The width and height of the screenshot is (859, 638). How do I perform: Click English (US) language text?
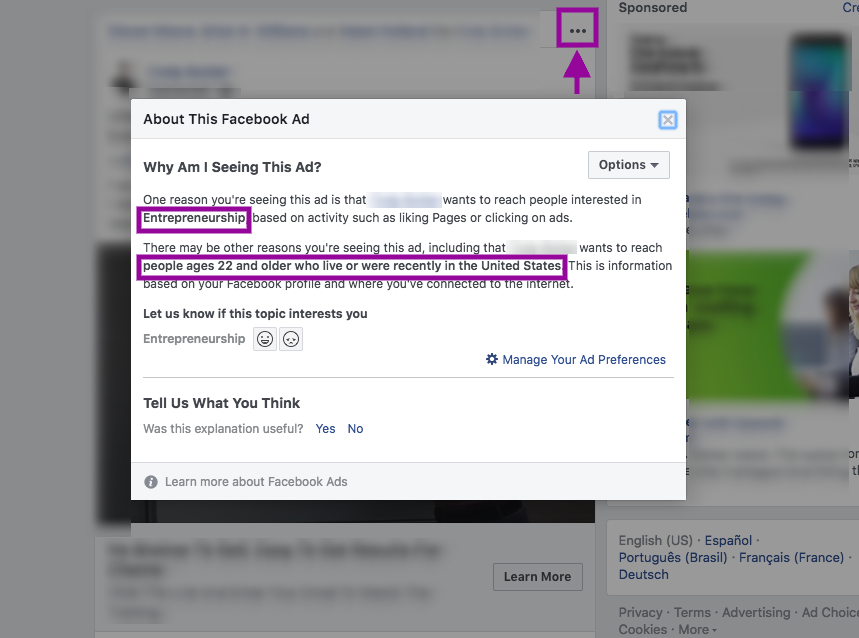click(656, 541)
